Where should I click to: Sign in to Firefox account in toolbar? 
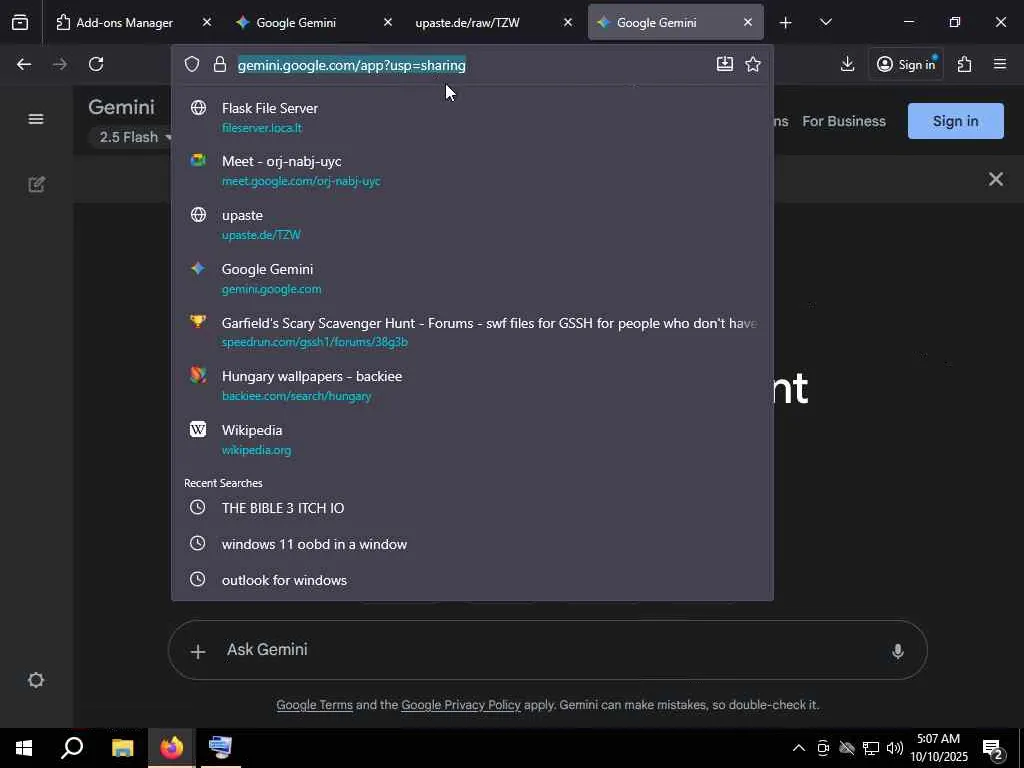coord(906,64)
